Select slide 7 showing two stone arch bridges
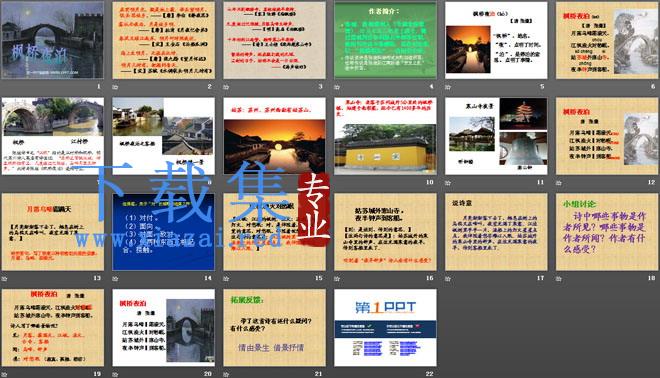The image size is (660, 378). pos(53,136)
